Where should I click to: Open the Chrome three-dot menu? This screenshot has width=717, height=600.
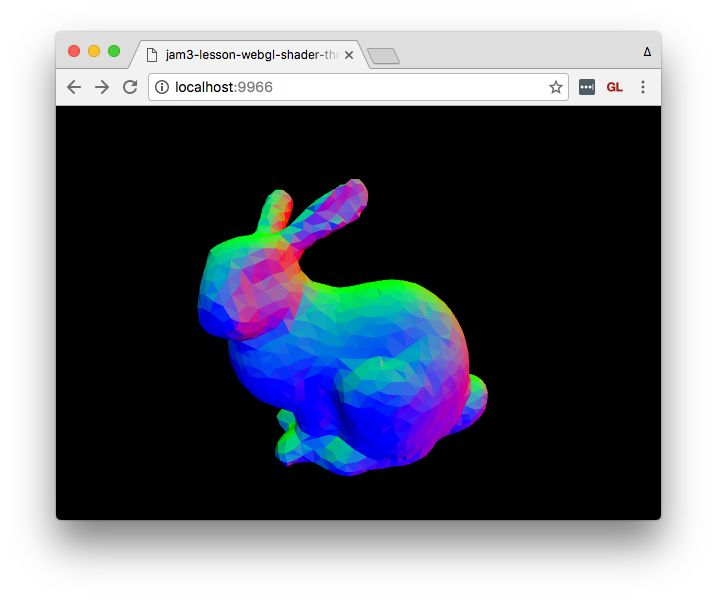click(643, 87)
